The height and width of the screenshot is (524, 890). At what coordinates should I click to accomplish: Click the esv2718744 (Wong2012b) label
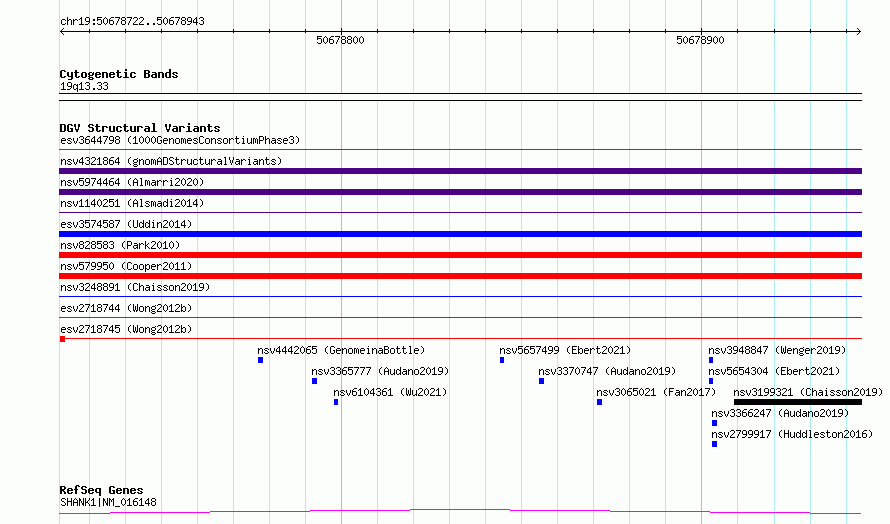click(x=126, y=308)
